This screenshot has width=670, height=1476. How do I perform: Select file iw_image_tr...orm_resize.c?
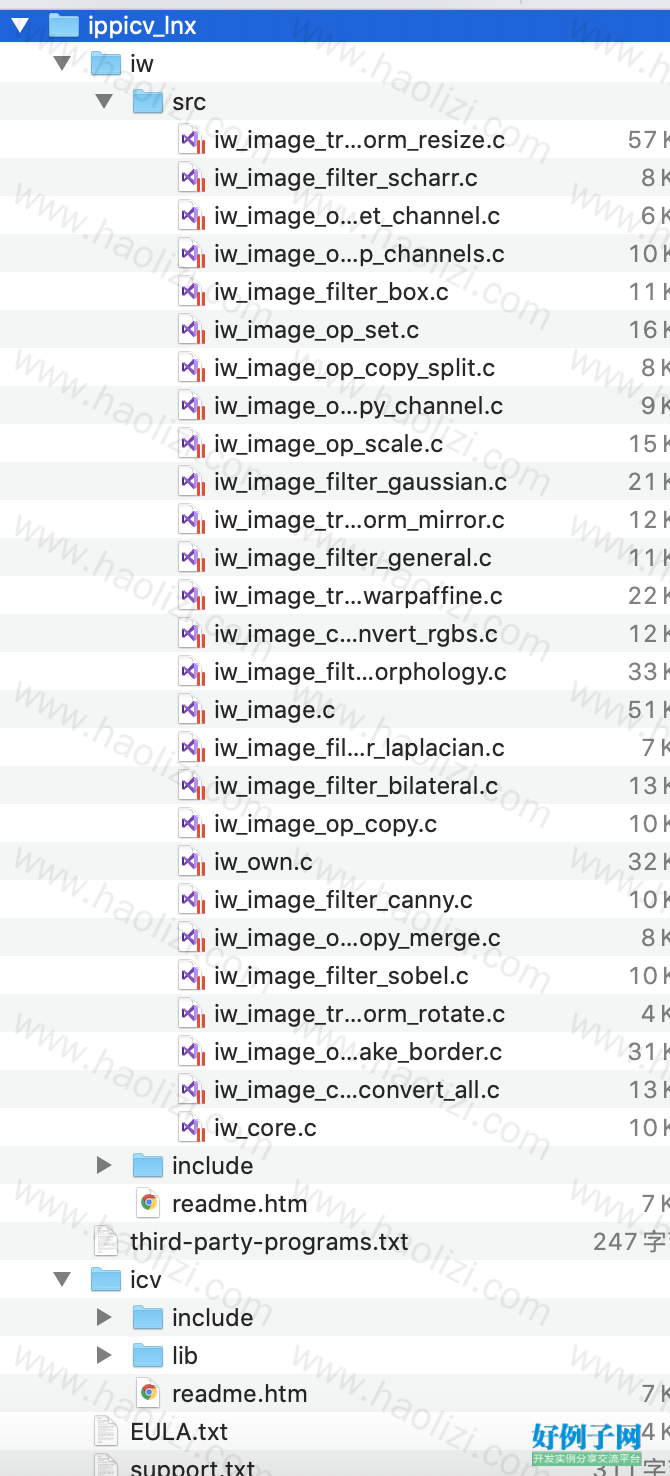(359, 140)
